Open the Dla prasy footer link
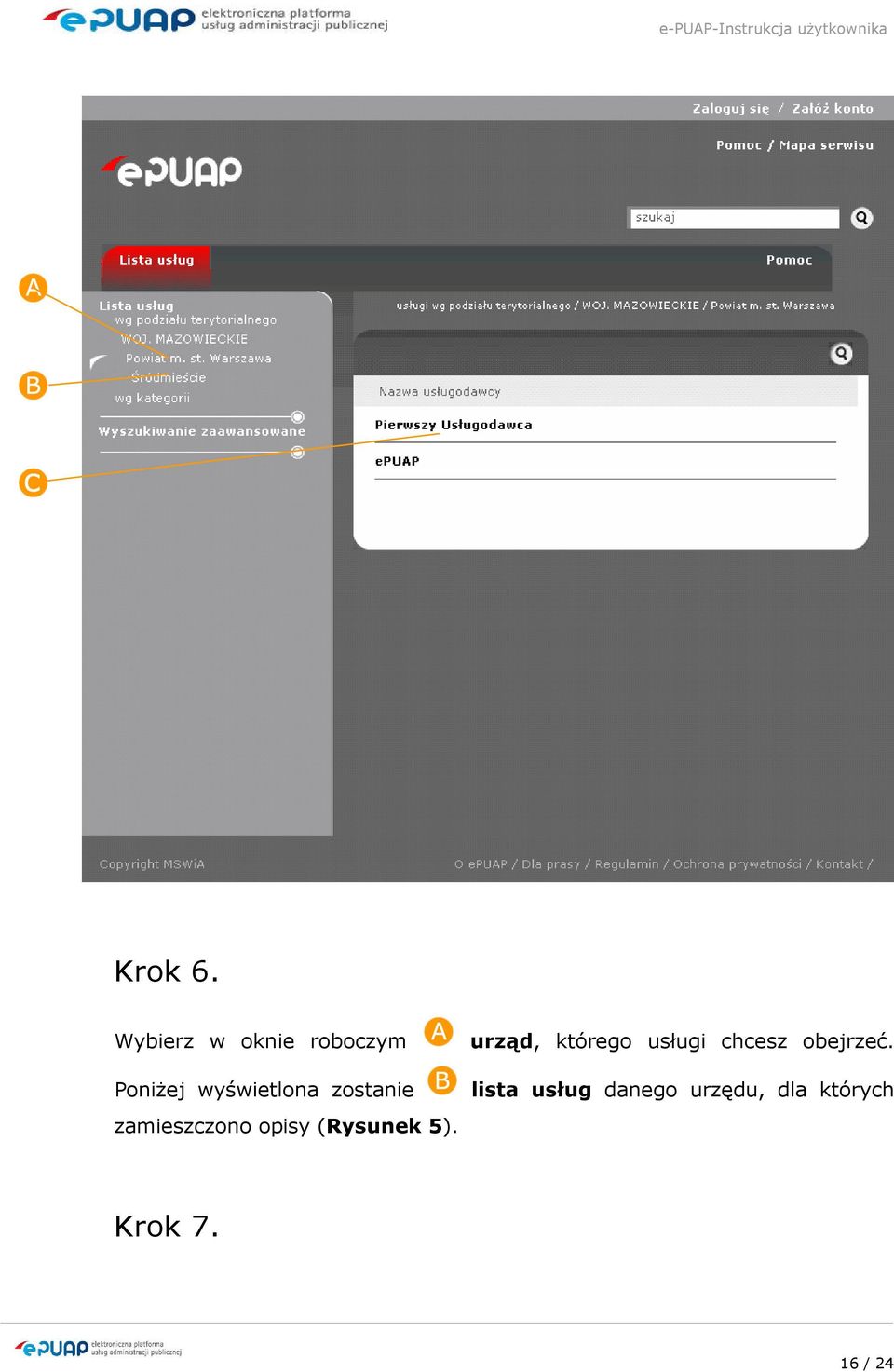 (550, 864)
